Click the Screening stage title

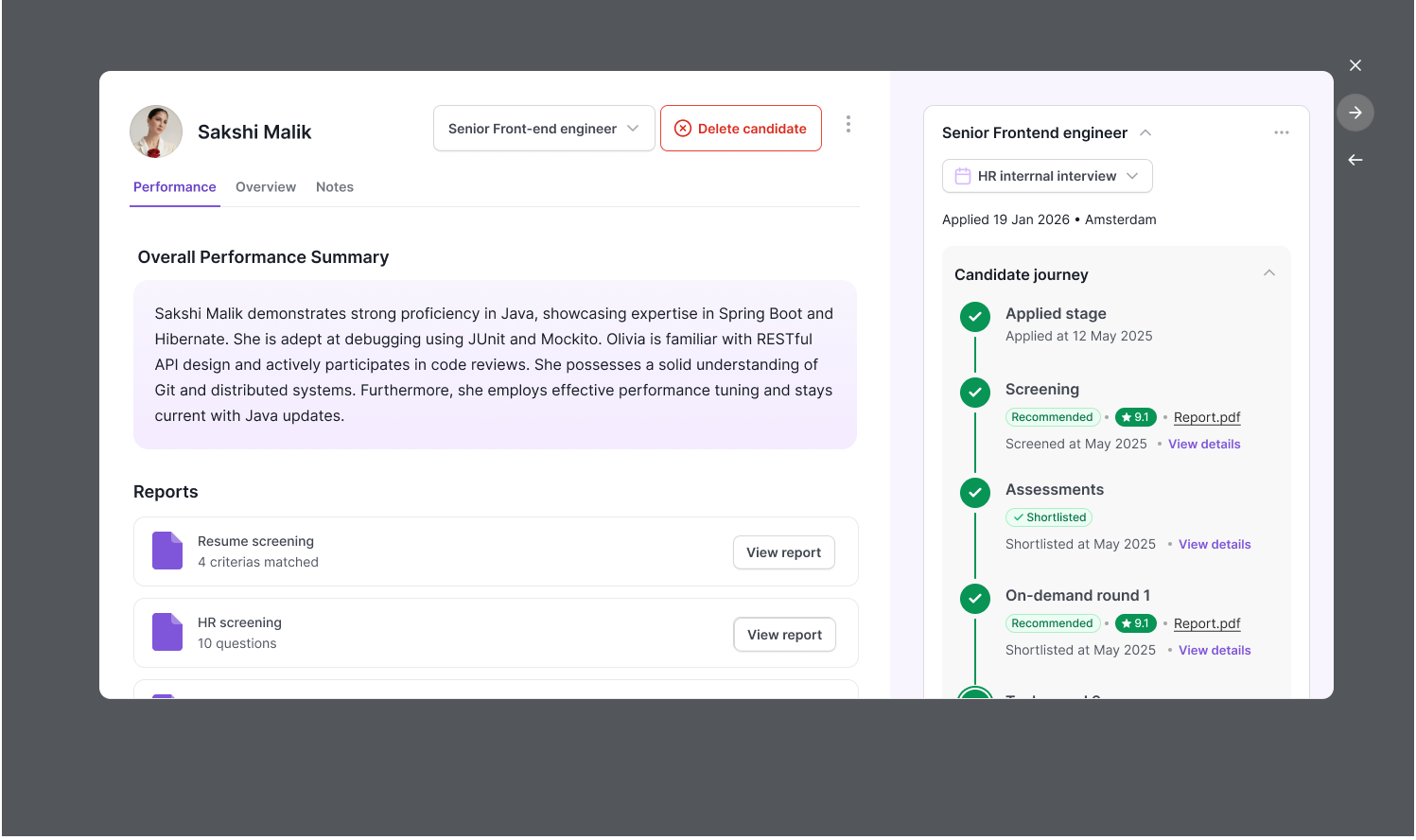click(x=1042, y=389)
